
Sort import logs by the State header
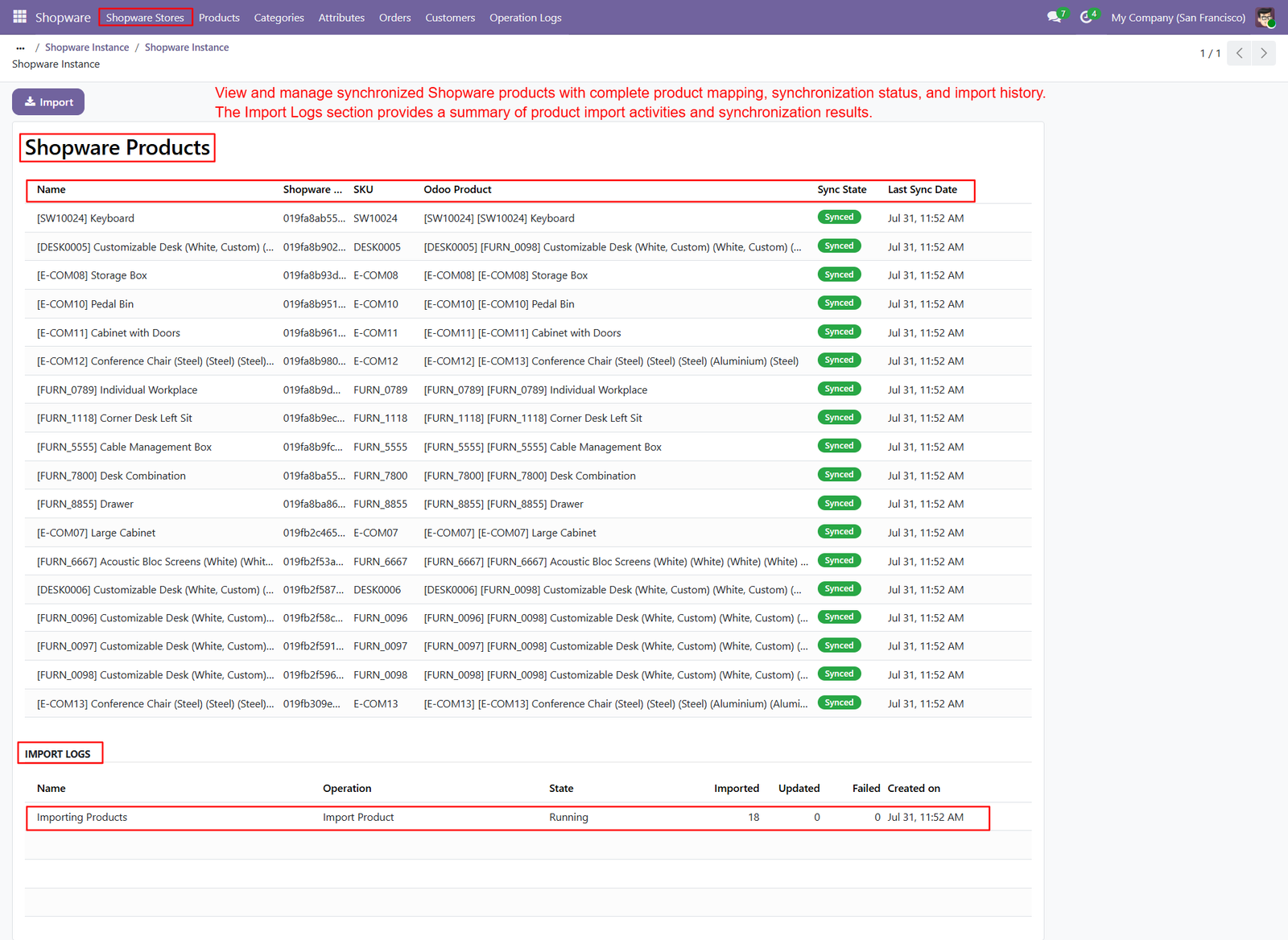pyautogui.click(x=561, y=789)
